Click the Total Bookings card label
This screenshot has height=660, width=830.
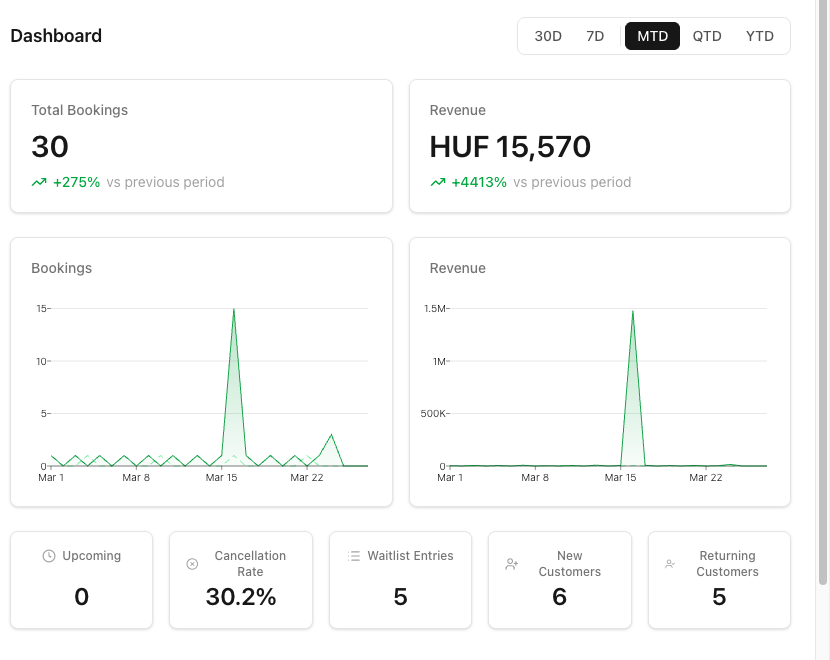(x=79, y=110)
